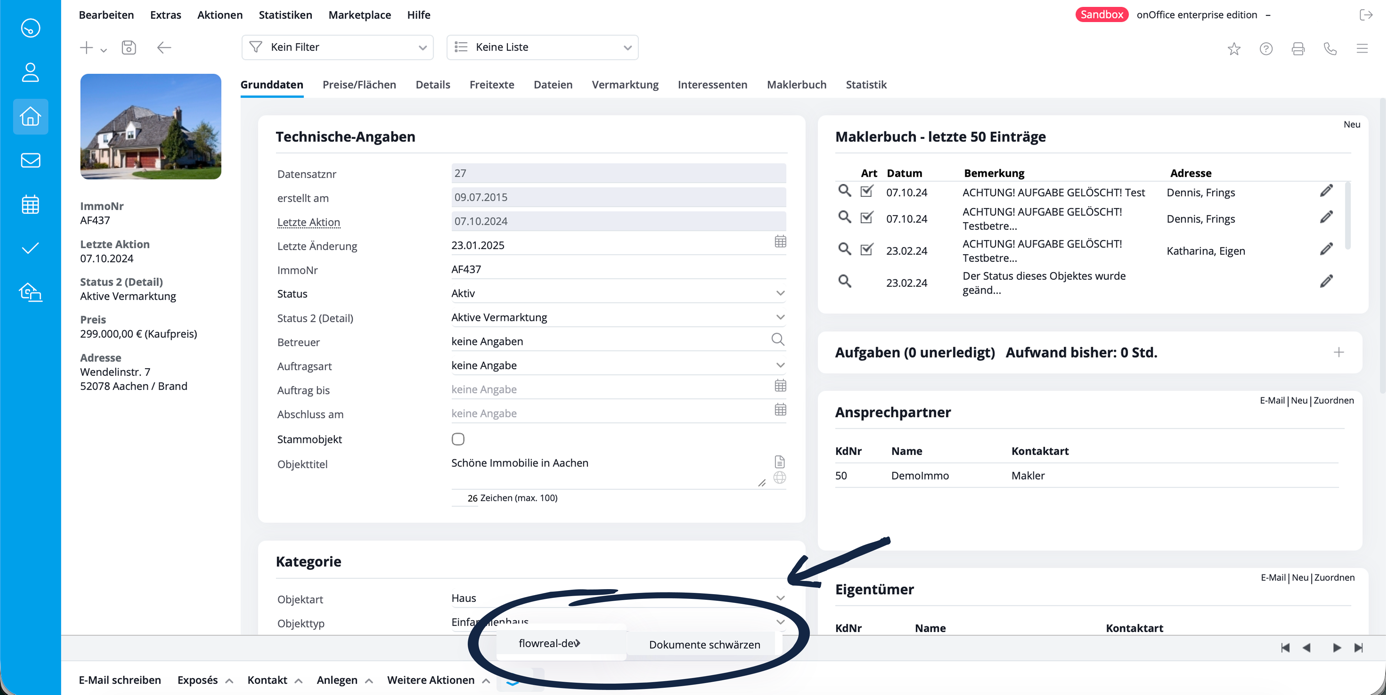The width and height of the screenshot is (1386, 695).
Task: Click the Dokumente schwärzen option
Action: 704,645
